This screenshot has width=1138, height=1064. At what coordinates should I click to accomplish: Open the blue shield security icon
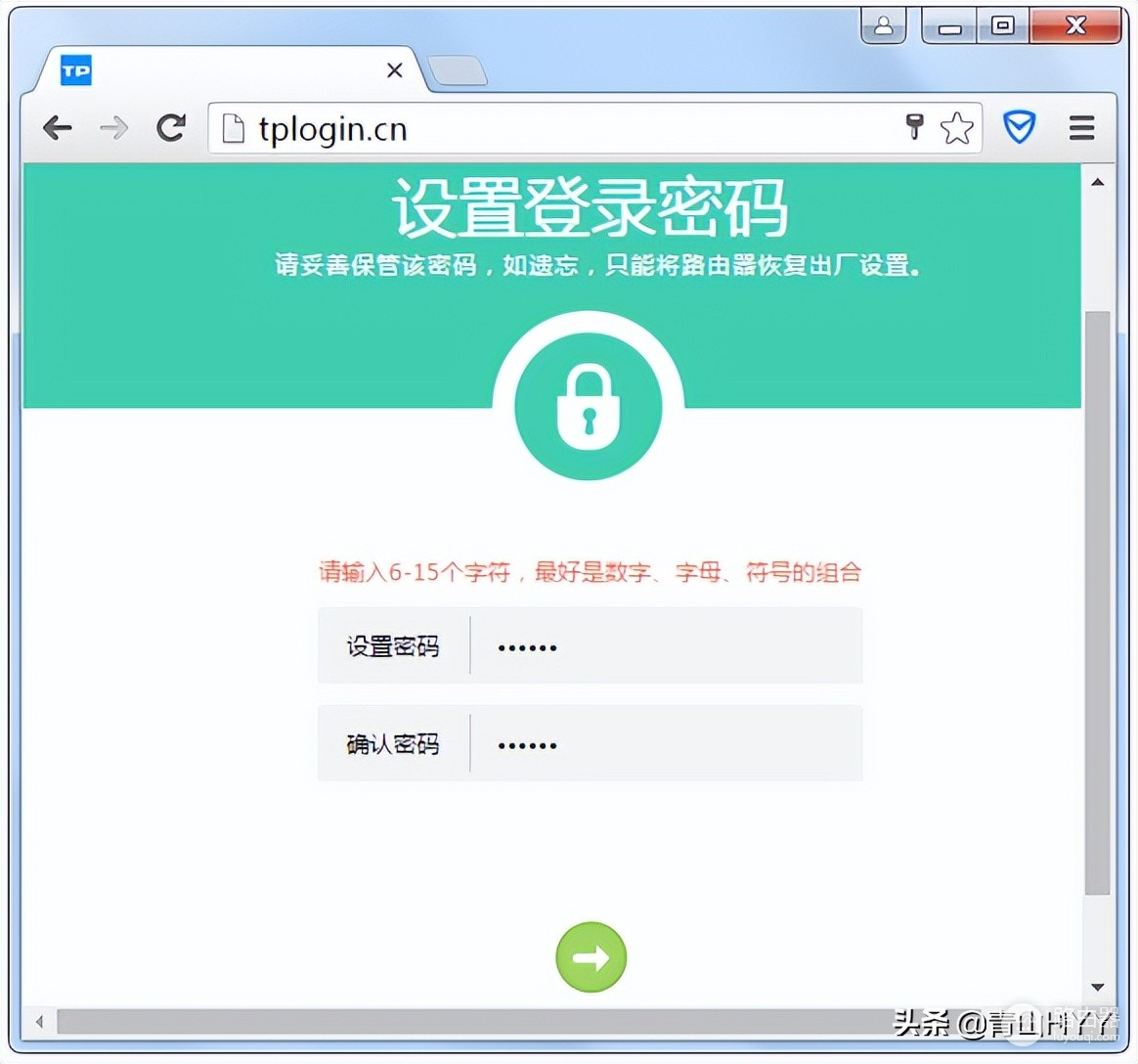[x=1019, y=127]
